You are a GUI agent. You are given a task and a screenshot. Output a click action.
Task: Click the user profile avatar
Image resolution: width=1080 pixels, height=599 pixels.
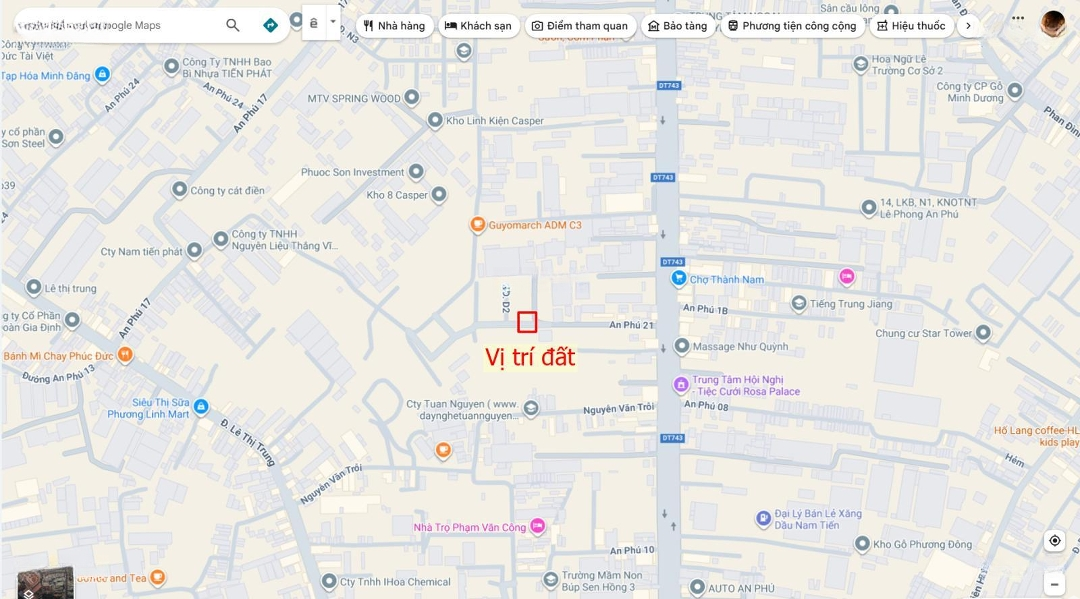click(1053, 23)
